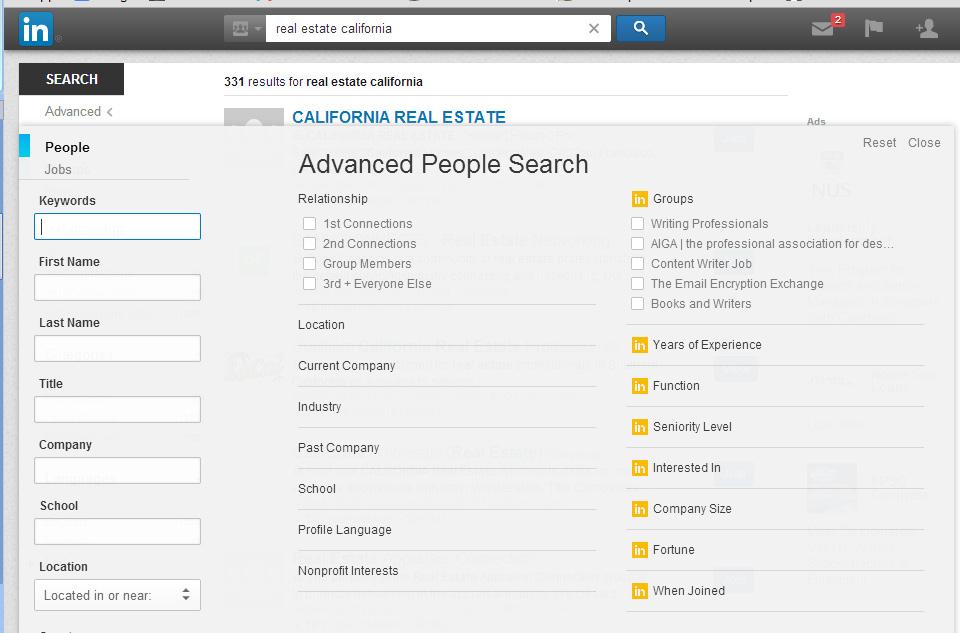
Task: Click in the Last Name input field
Action: tap(118, 348)
